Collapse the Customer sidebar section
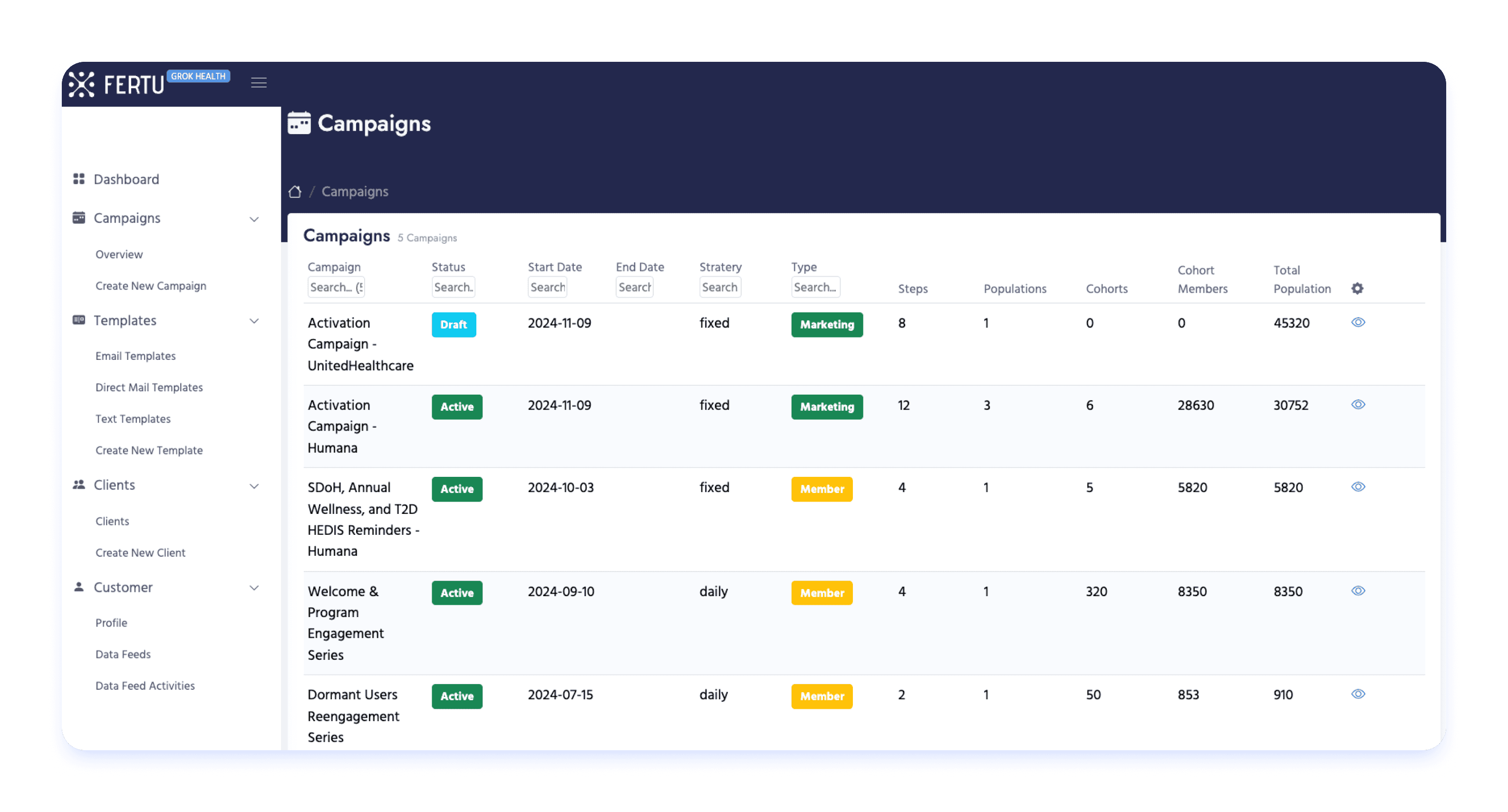 tap(254, 588)
